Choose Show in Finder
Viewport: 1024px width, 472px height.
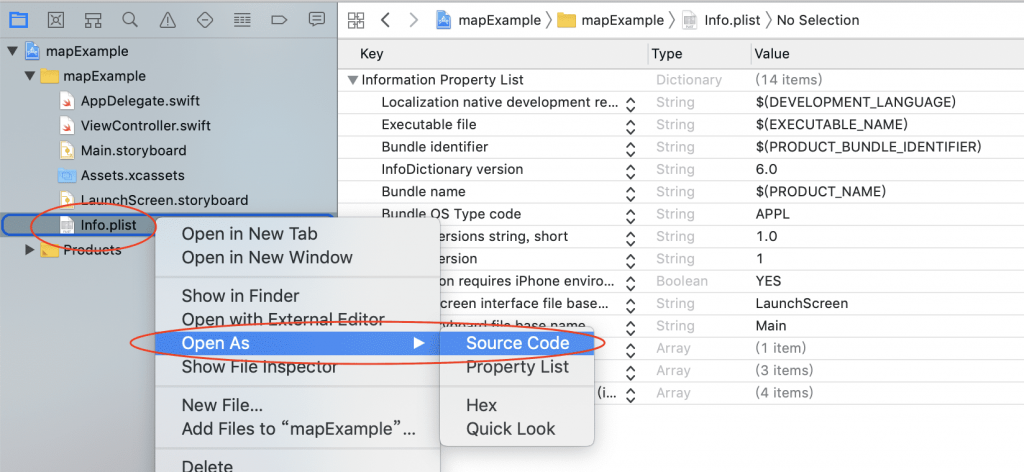240,296
